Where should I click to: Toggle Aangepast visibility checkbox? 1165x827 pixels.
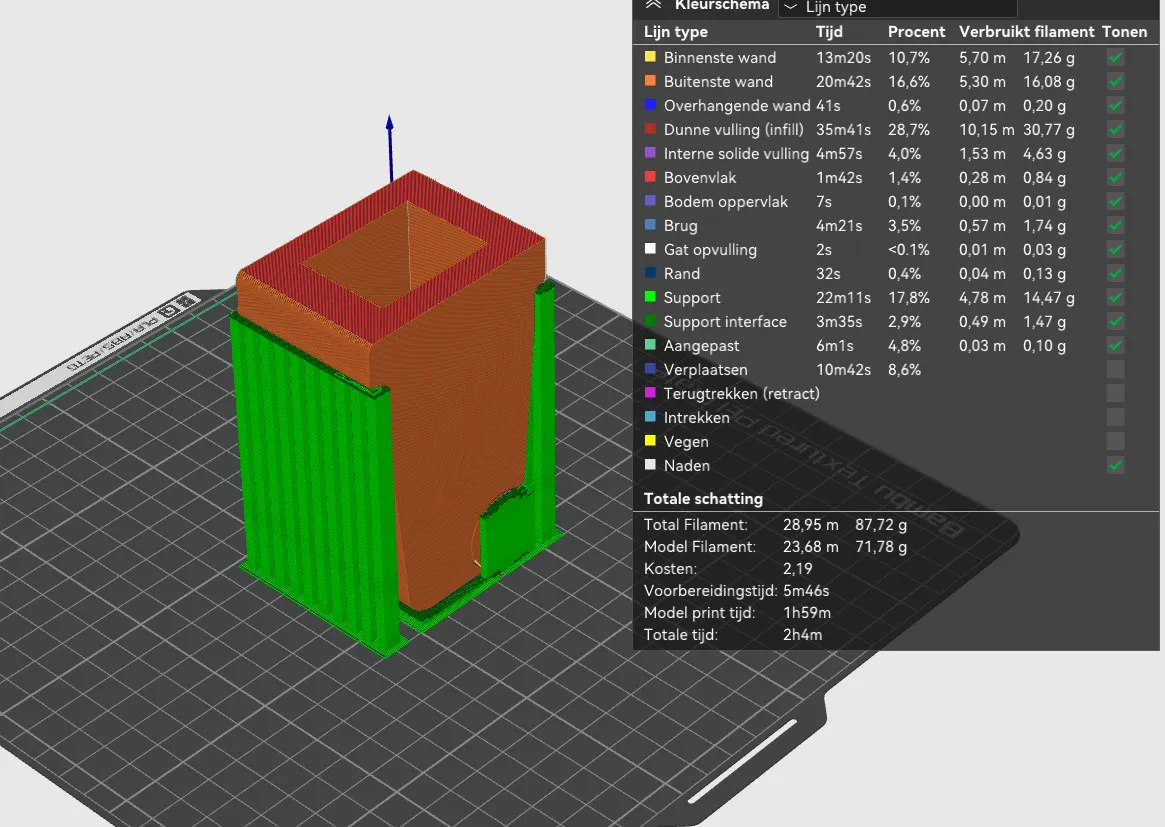click(1114, 346)
